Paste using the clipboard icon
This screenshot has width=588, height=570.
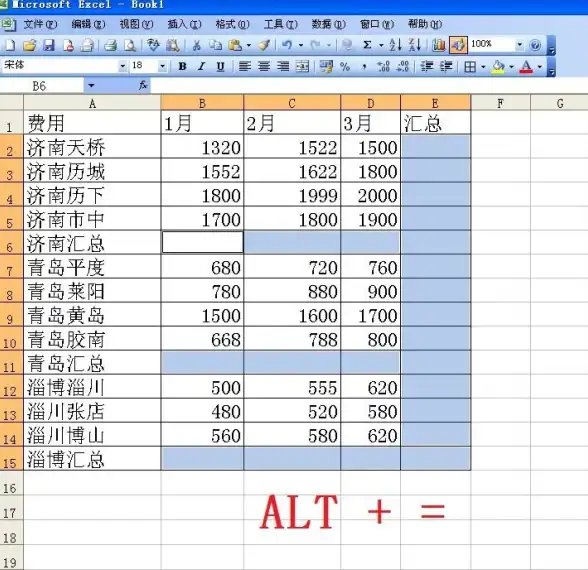point(235,46)
